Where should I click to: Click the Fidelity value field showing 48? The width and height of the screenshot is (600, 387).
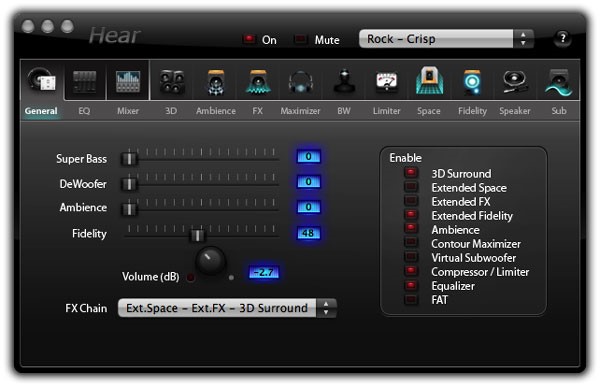308,233
